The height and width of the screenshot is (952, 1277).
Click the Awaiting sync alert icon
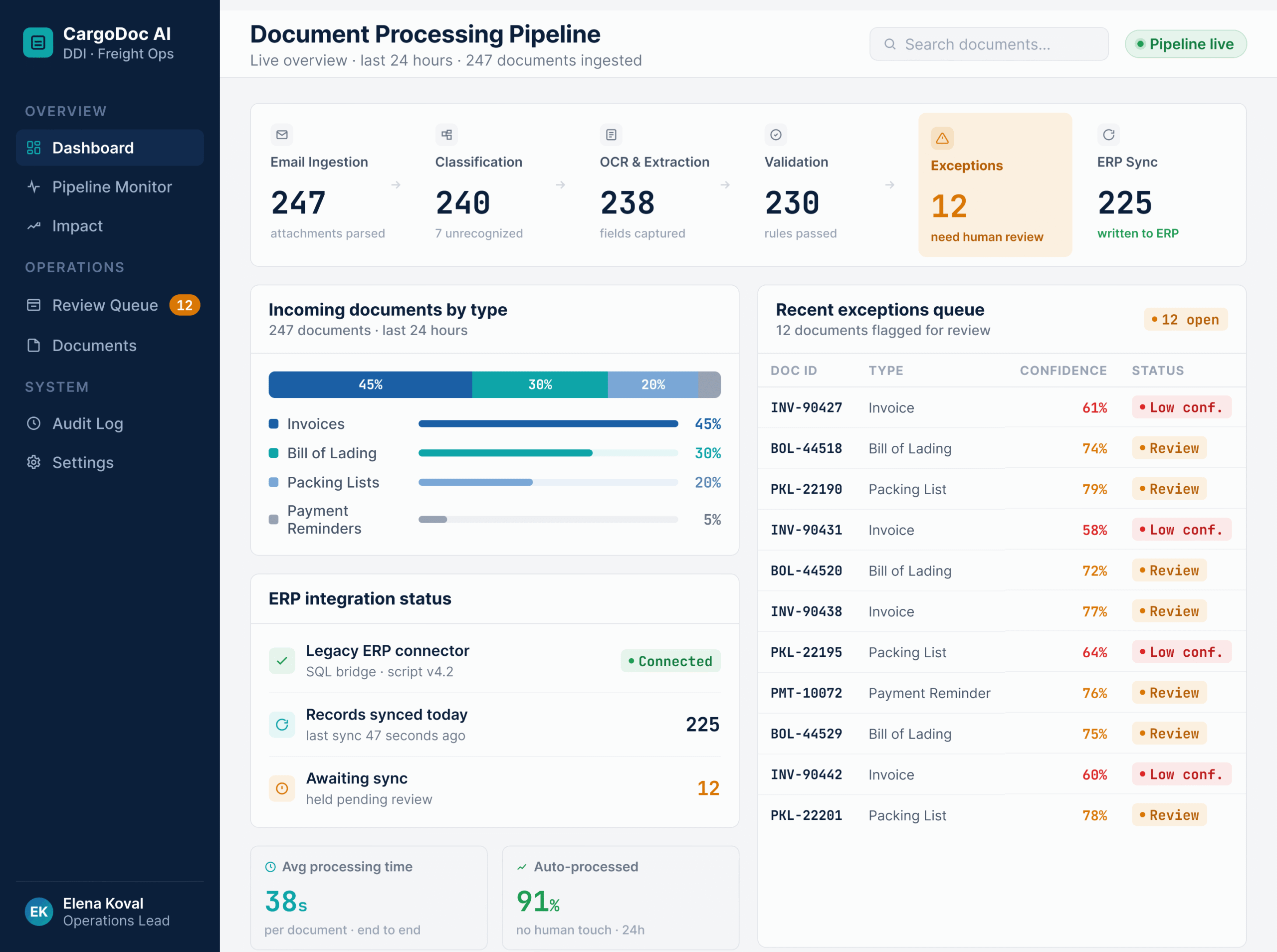(282, 788)
